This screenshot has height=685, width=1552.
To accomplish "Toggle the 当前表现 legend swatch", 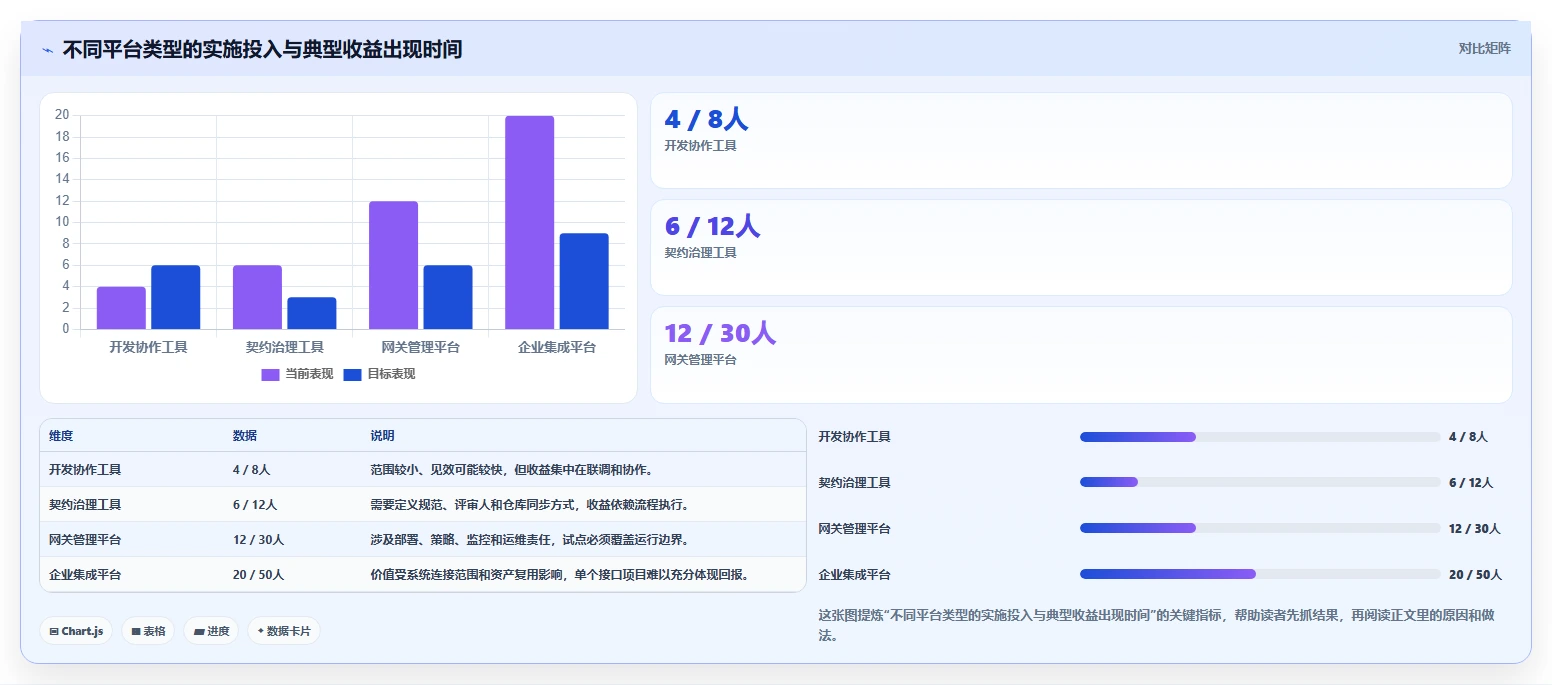I will pos(271,374).
